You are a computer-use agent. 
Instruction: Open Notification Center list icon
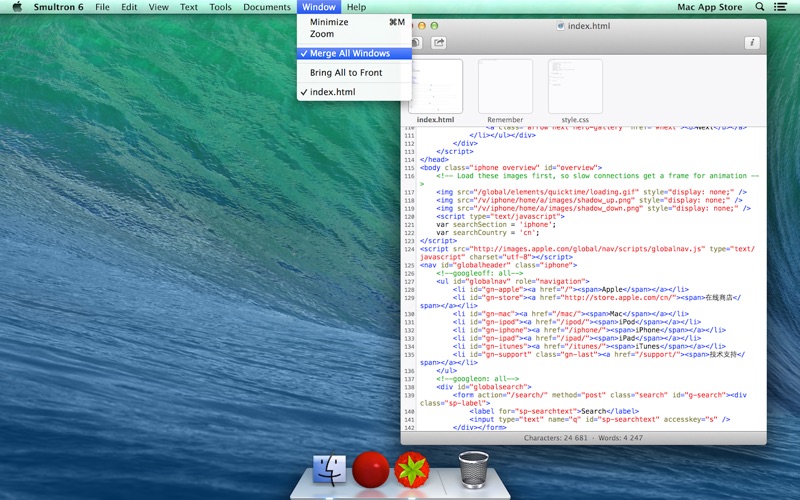[780, 7]
